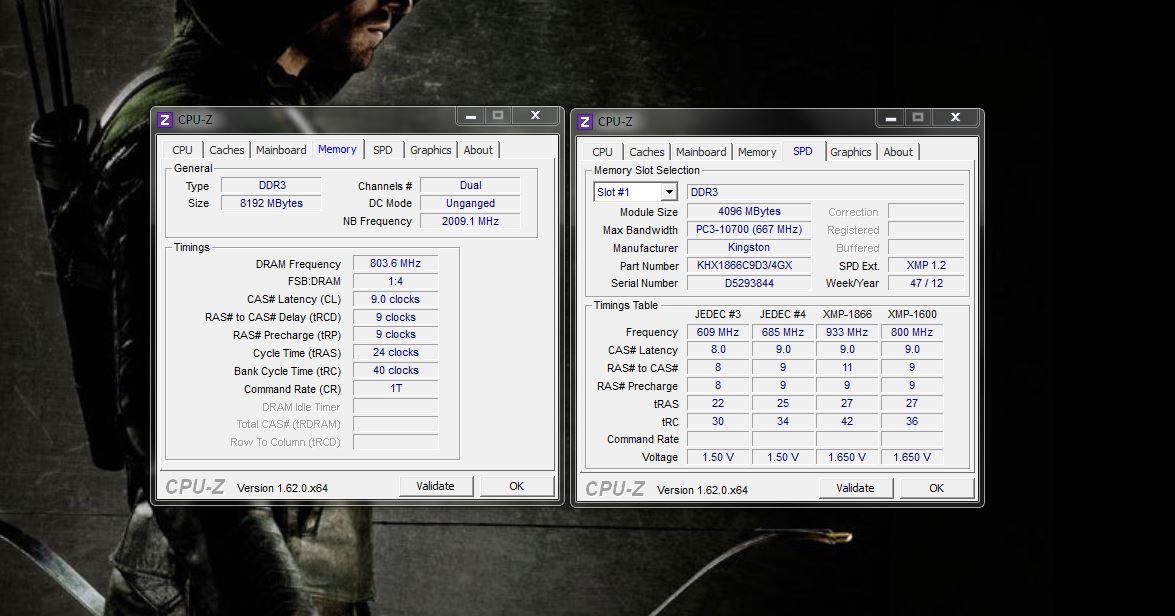Switch to the Caches tab in the right CPU-Z window

pos(646,151)
